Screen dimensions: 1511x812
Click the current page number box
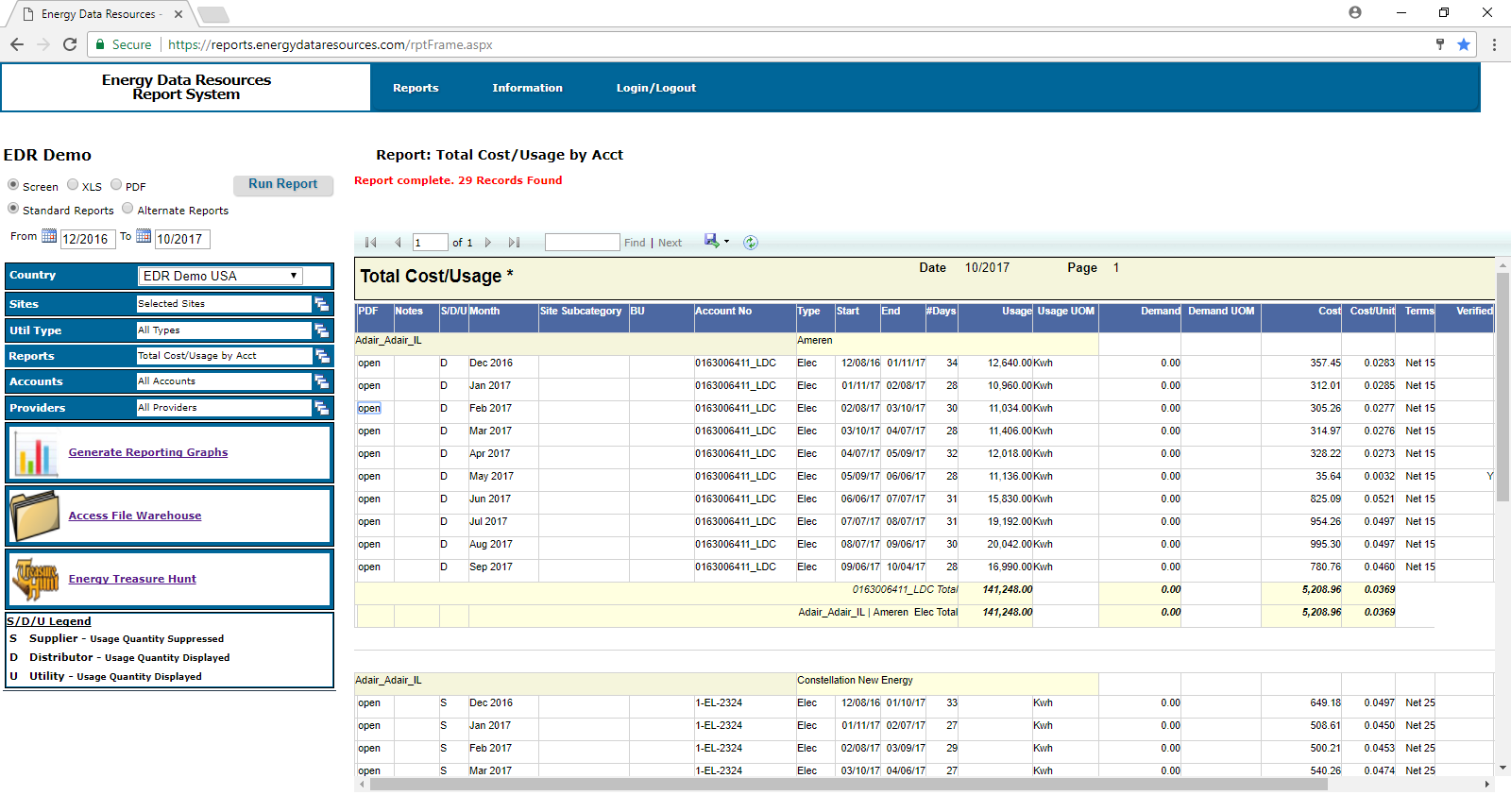(x=431, y=243)
